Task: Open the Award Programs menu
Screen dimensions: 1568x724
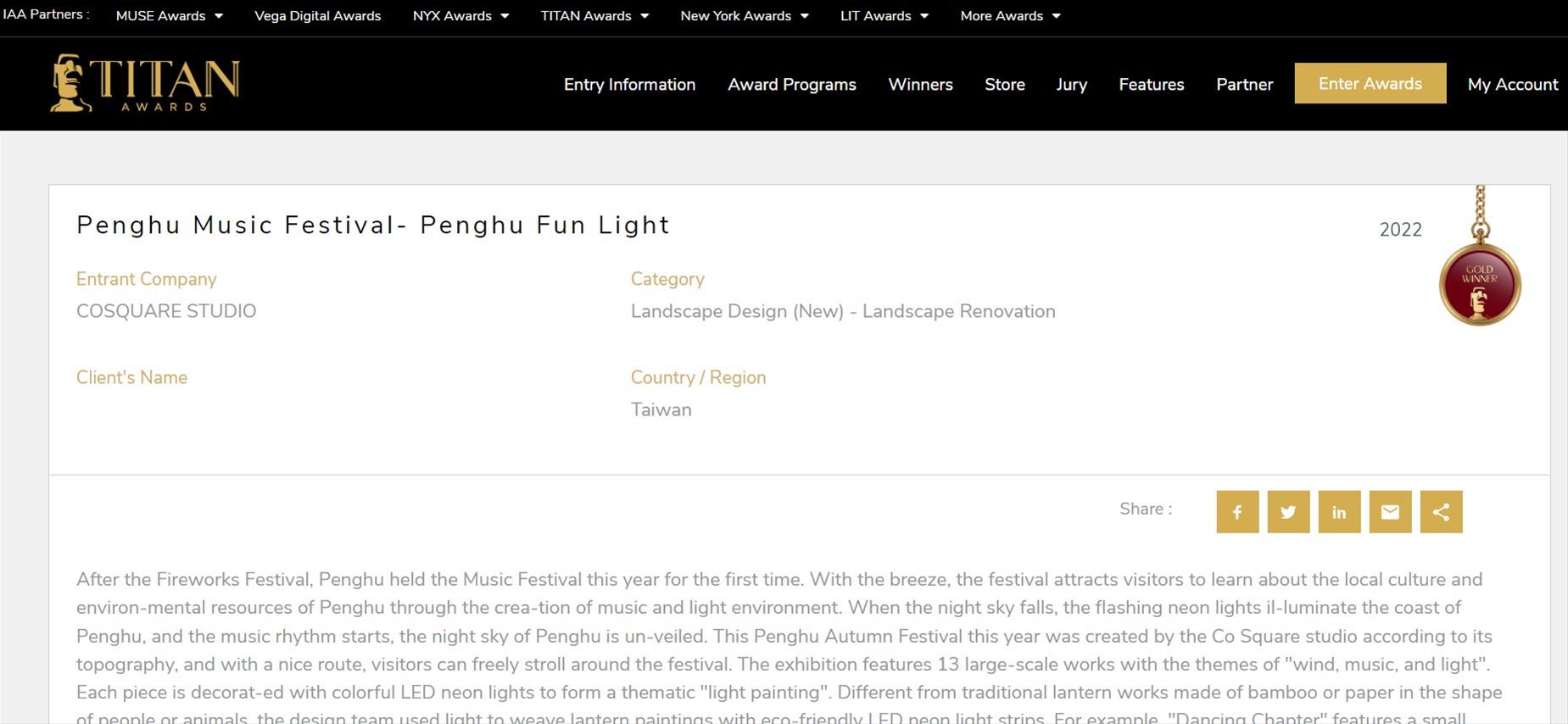Action: click(x=791, y=85)
